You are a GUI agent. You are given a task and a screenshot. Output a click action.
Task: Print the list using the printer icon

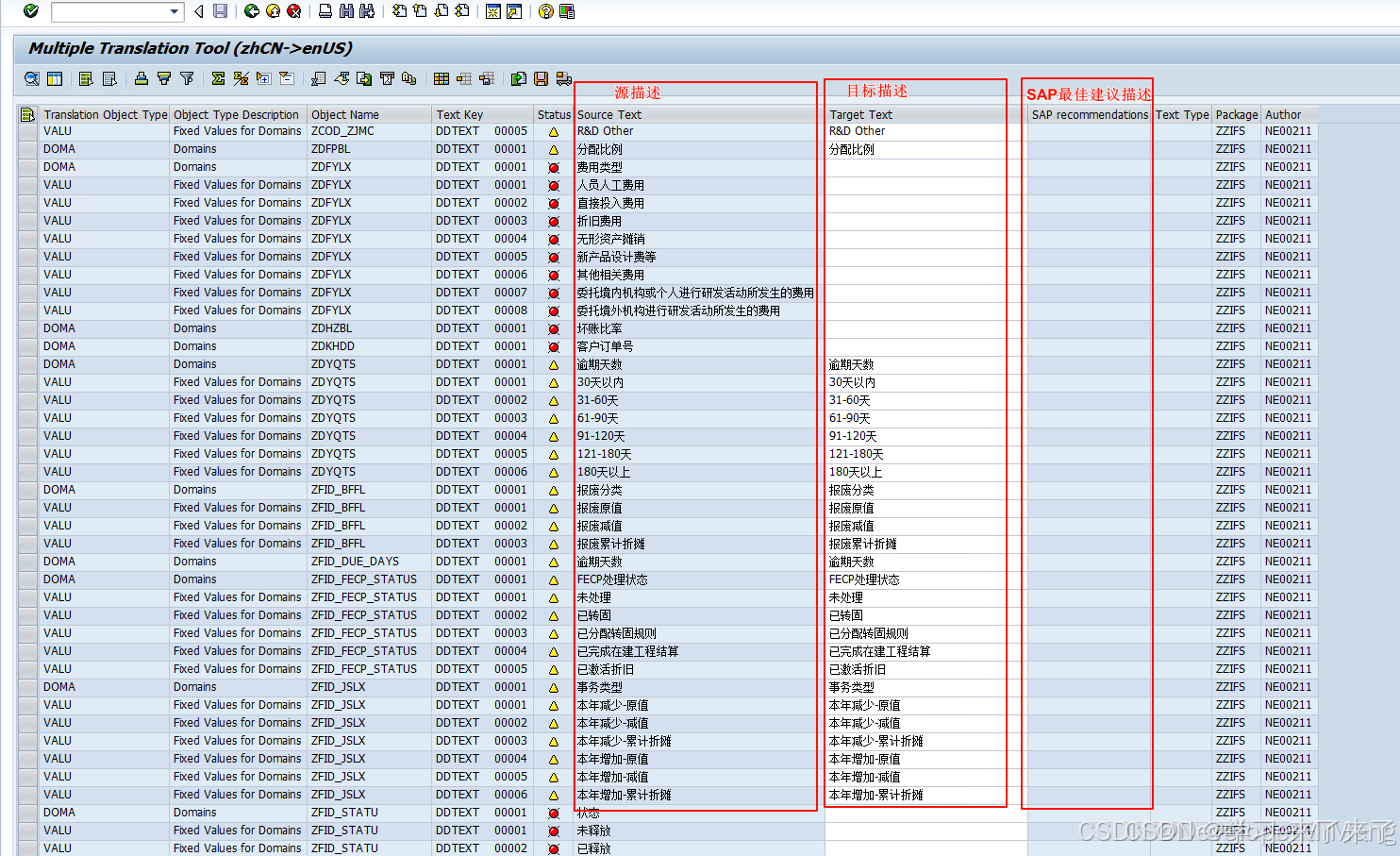325,11
